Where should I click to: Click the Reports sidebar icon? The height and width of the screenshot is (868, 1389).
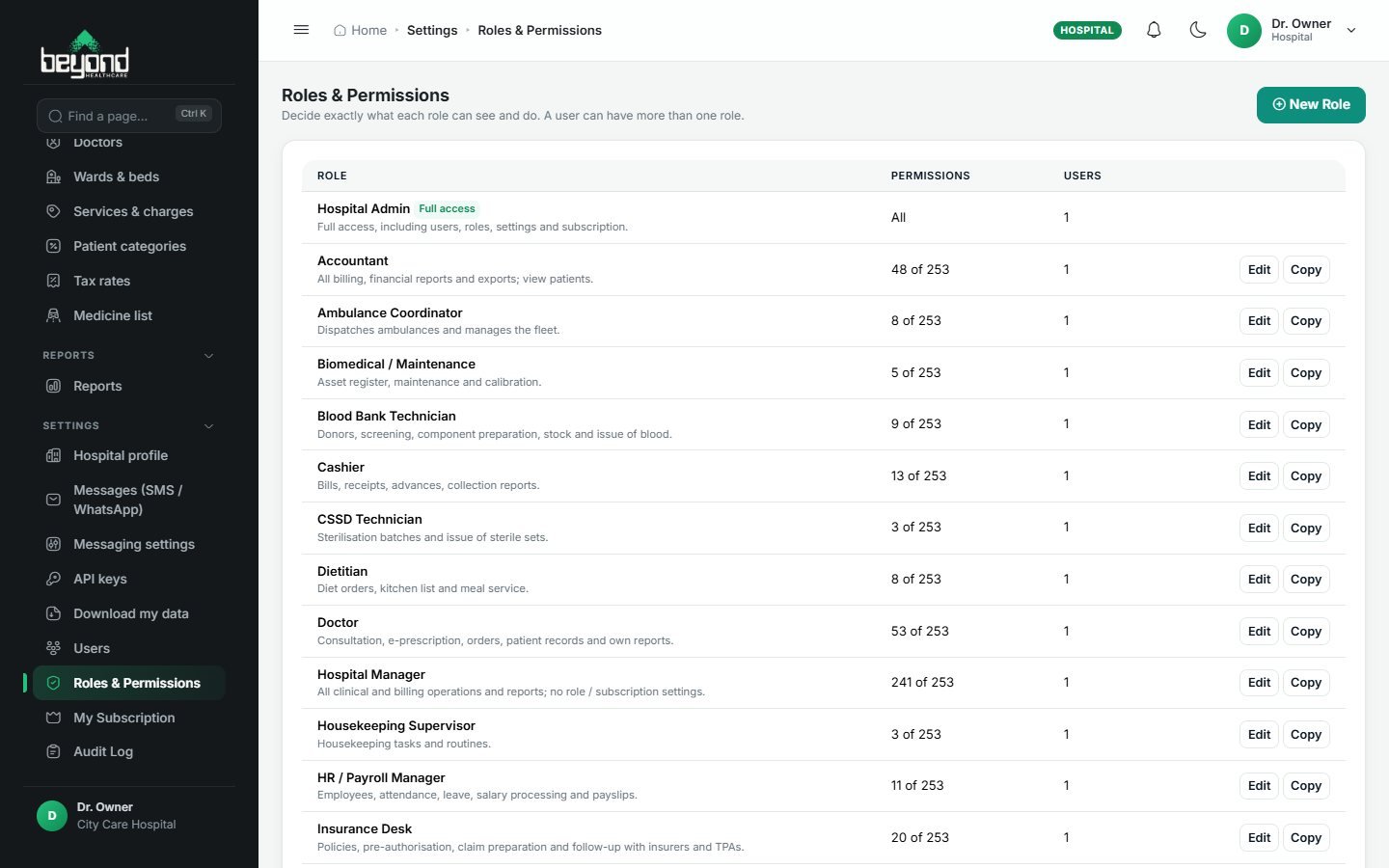[54, 386]
